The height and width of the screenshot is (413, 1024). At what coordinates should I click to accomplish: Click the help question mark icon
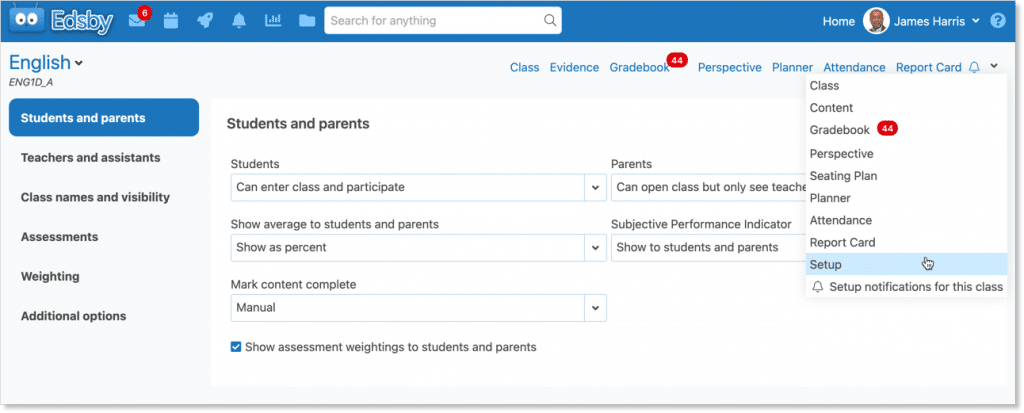point(997,21)
